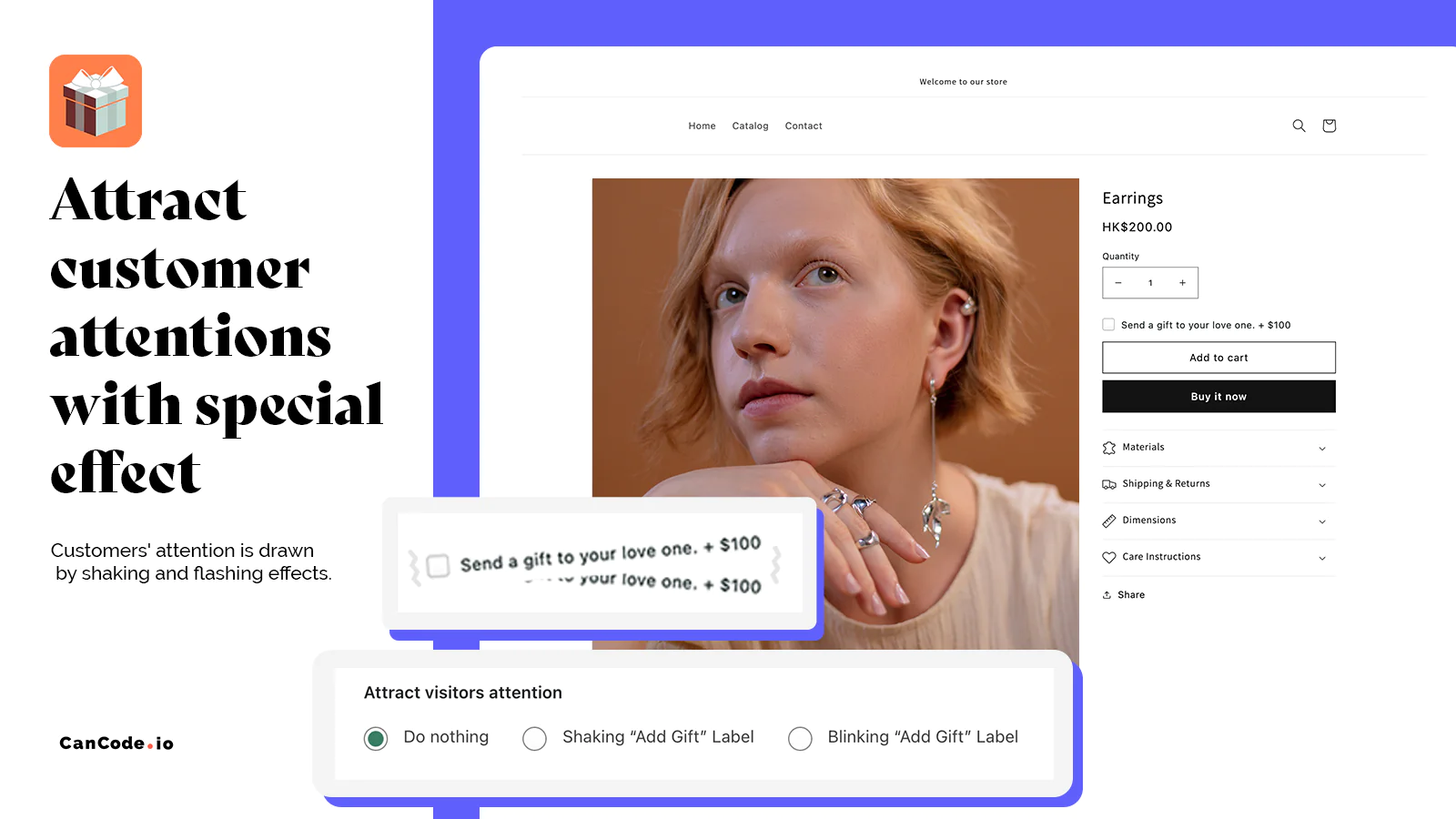The image size is (1456, 819).
Task: Select the Do nothing radio option
Action: coord(376,738)
